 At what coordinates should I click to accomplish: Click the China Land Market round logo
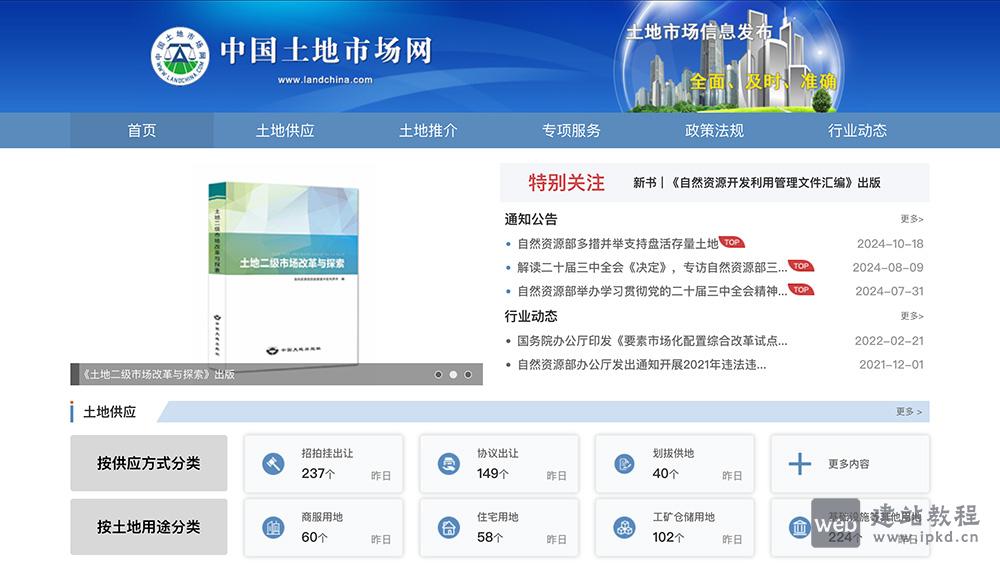(180, 56)
